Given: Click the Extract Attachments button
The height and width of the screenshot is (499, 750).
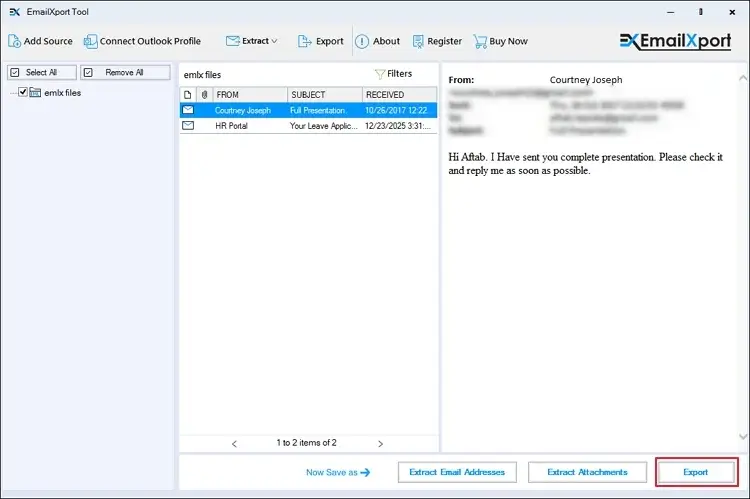Looking at the screenshot, I should (x=587, y=472).
